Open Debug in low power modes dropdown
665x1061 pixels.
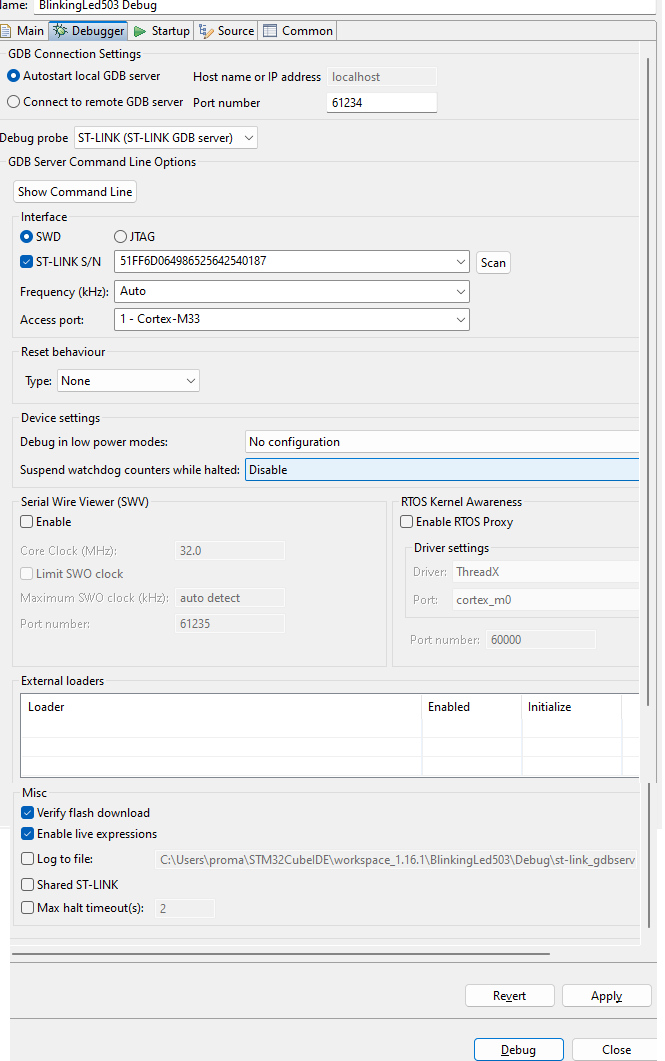442,442
